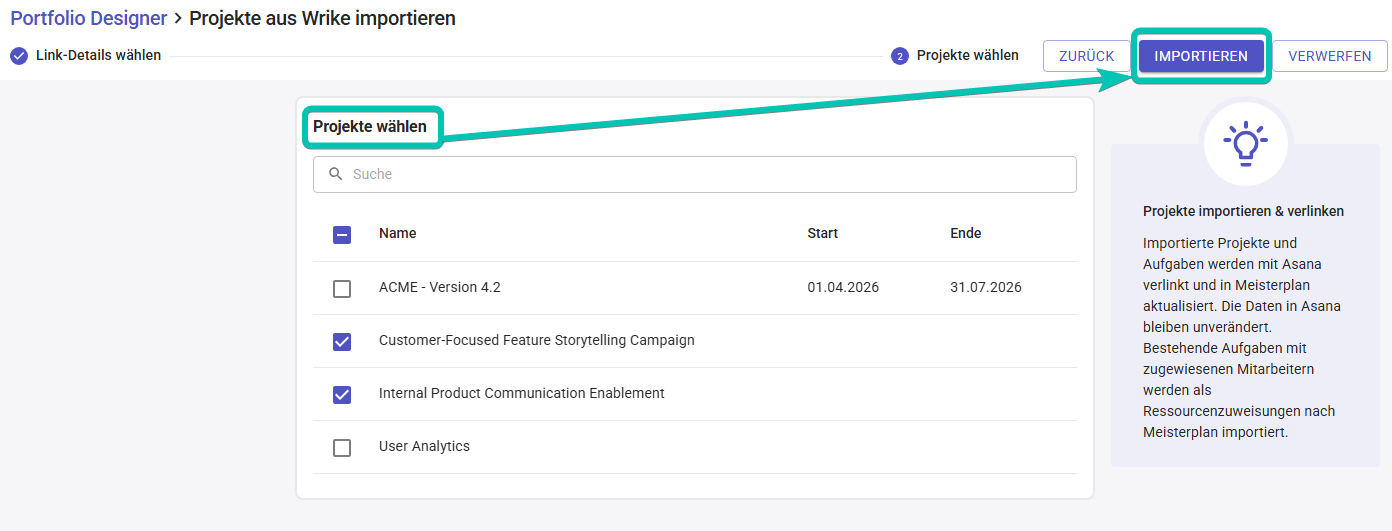The height and width of the screenshot is (531, 1392).
Task: Select the Link-Details wählen step
Action: [x=98, y=56]
